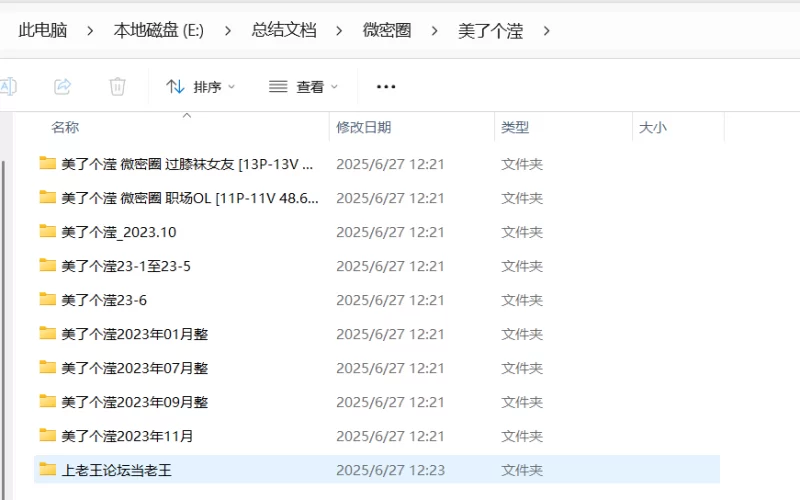Screen dimensions: 800x500
Task: Open the three-dot more options menu
Action: point(386,87)
